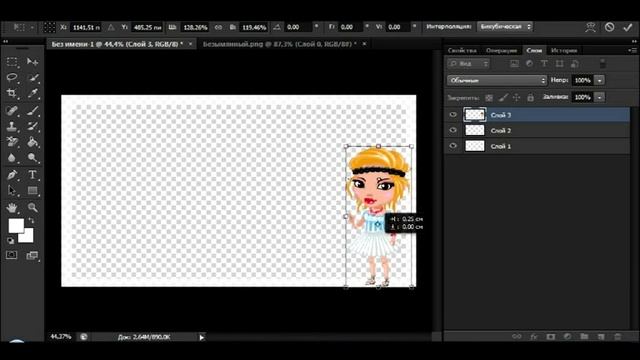Select the Move tool
Viewport: 640px width, 360px height.
coord(32,62)
